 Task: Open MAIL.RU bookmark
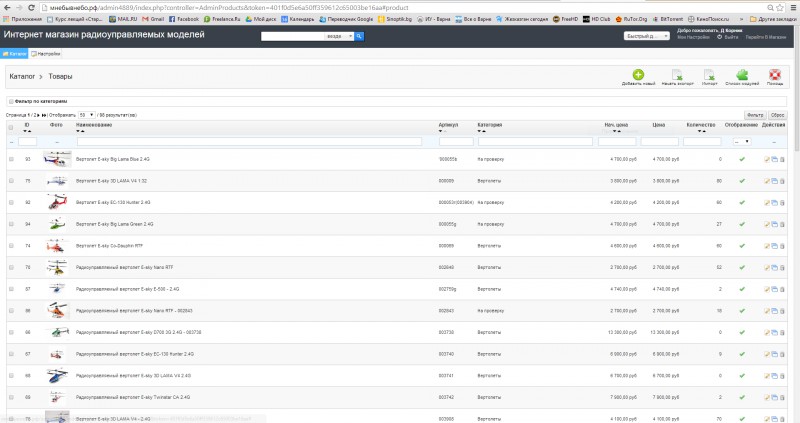[x=123, y=19]
